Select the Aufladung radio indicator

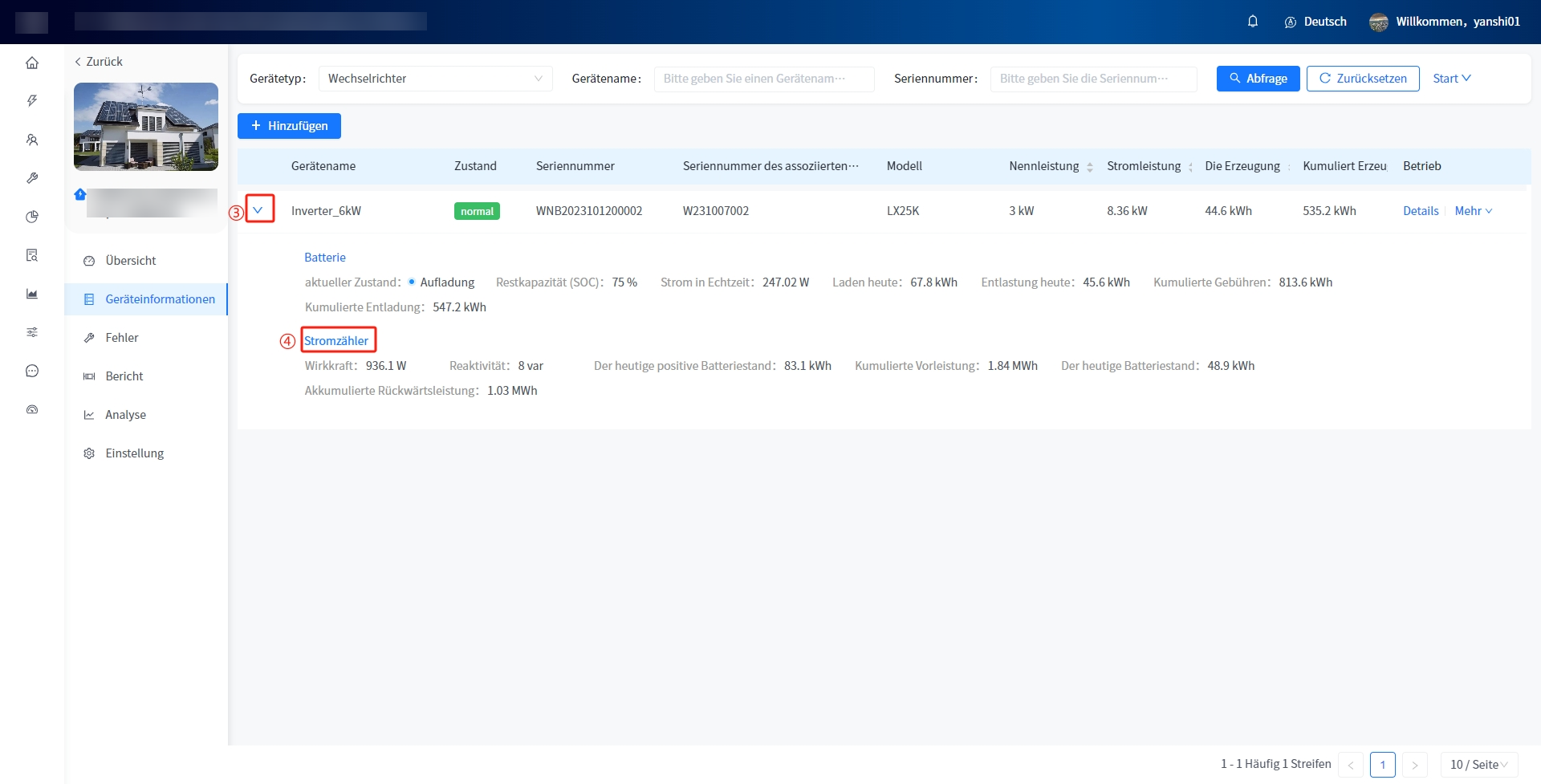click(x=412, y=282)
